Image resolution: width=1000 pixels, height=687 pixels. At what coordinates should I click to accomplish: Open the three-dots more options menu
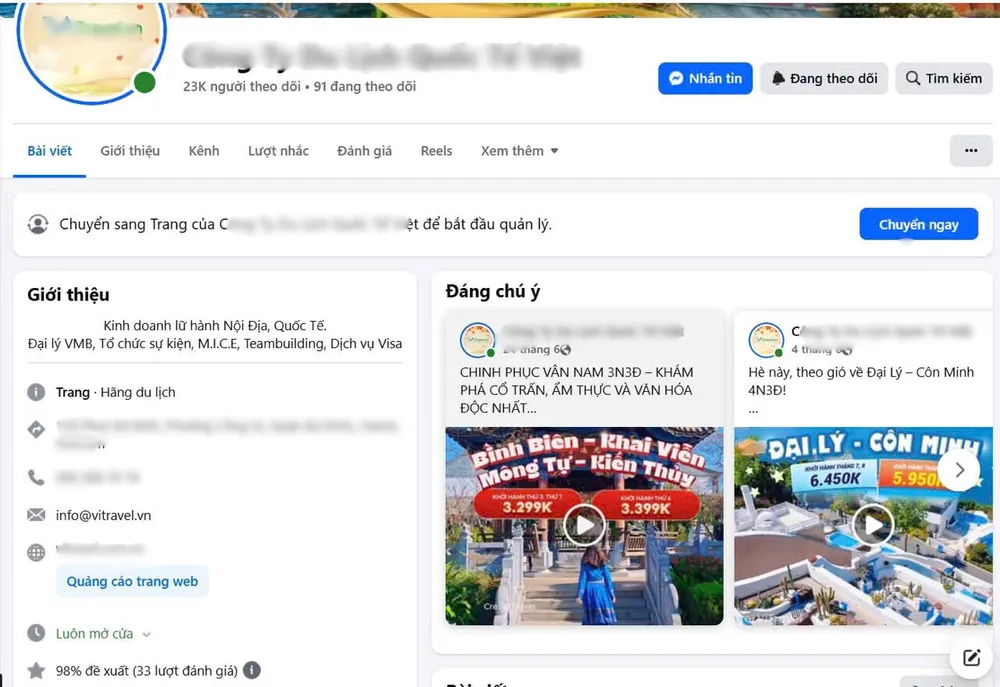click(970, 150)
